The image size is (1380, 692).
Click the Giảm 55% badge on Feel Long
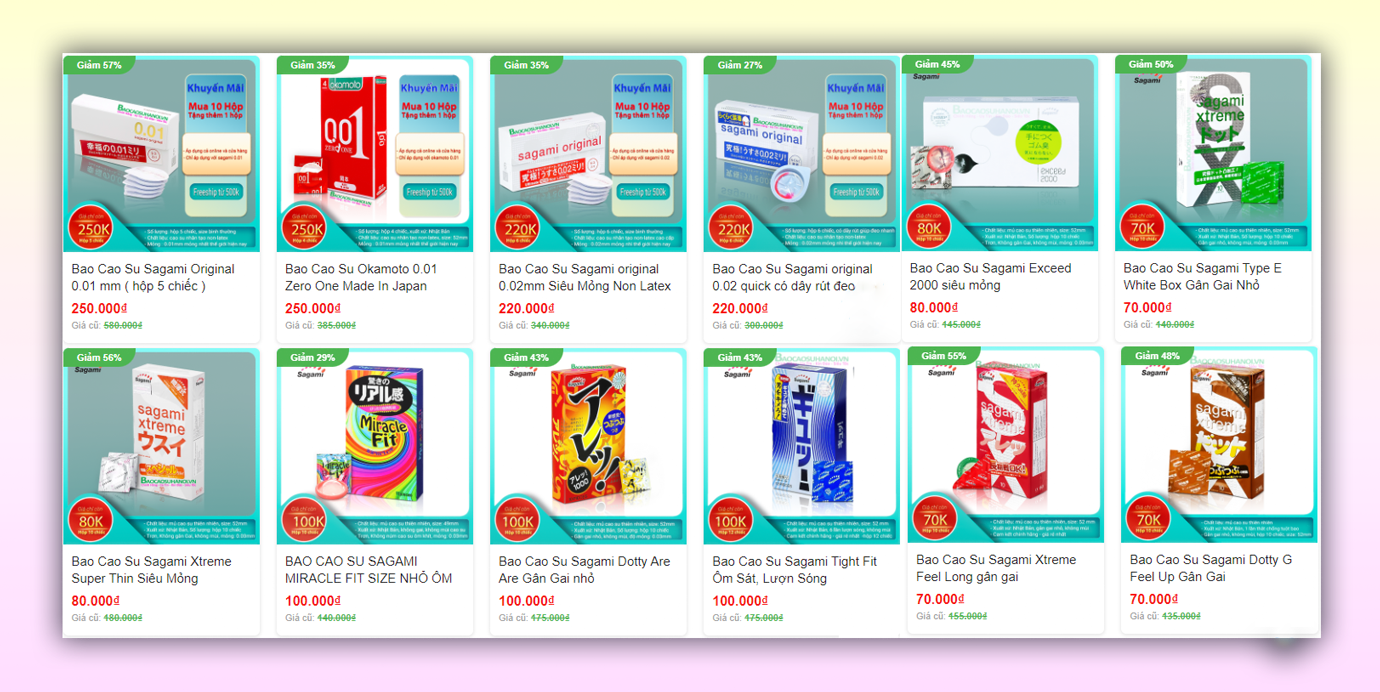point(942,356)
